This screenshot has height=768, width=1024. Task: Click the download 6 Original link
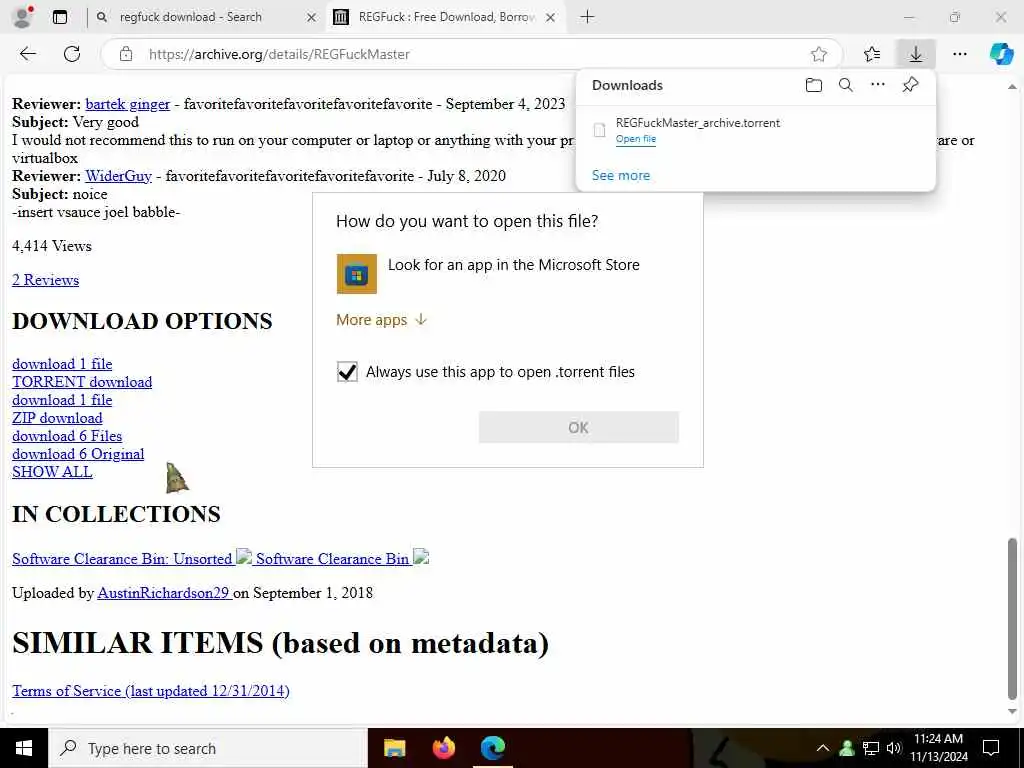point(78,454)
